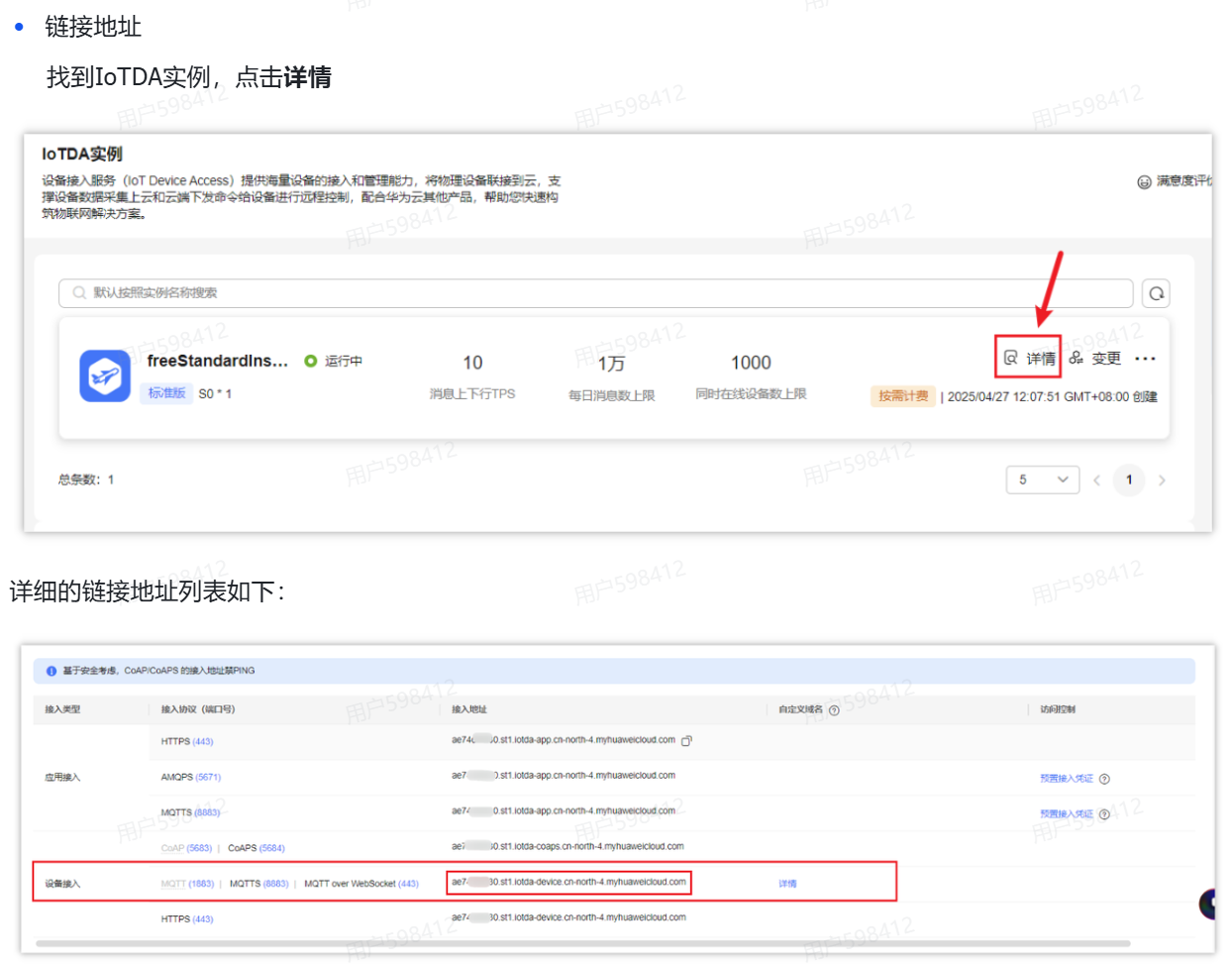This screenshot has height=966, width=1232.
Task: Click the CoAP (5683) protocol entry
Action: point(186,848)
